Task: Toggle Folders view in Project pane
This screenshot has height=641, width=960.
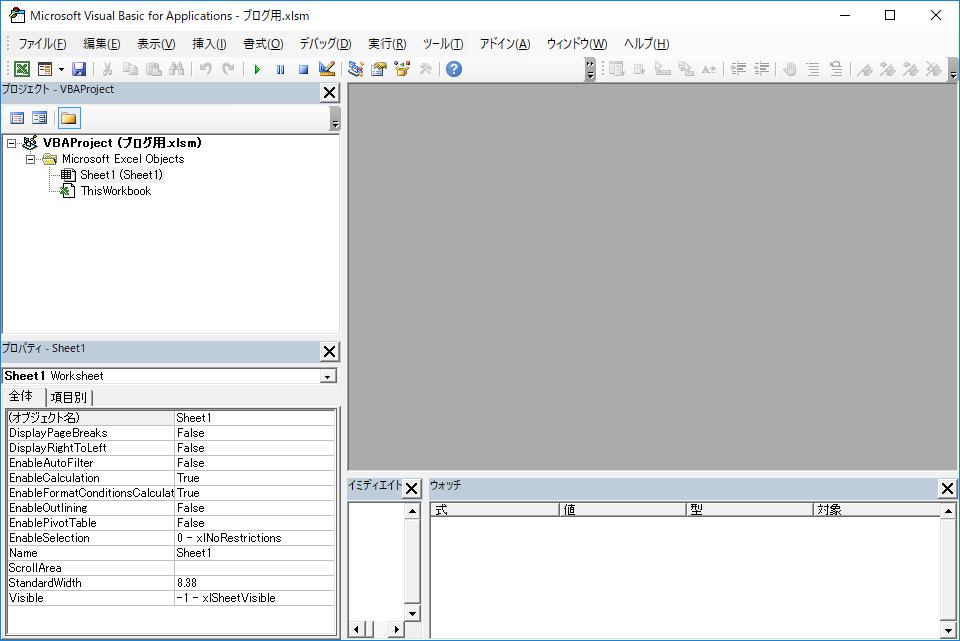Action: (69, 118)
